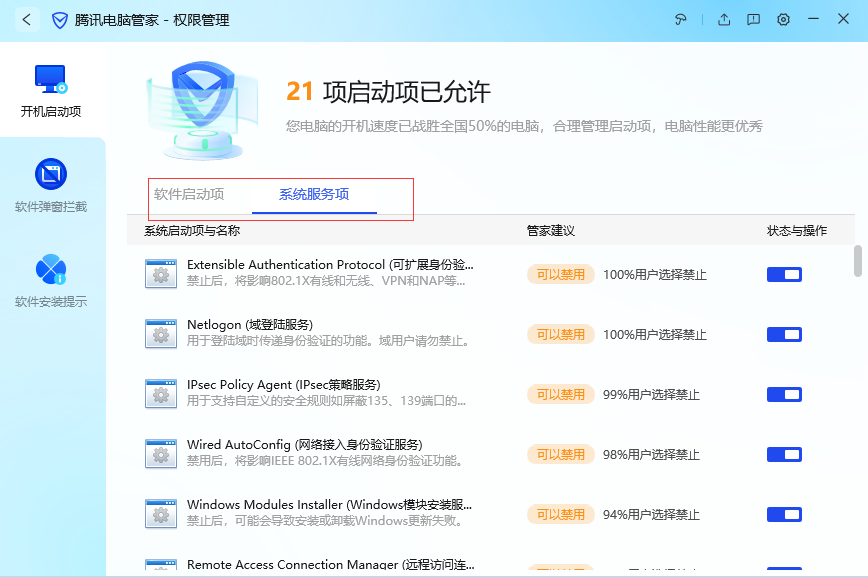Click 98%用户选择禁止 text for Wired AutoConfig
868x577 pixels.
651,455
